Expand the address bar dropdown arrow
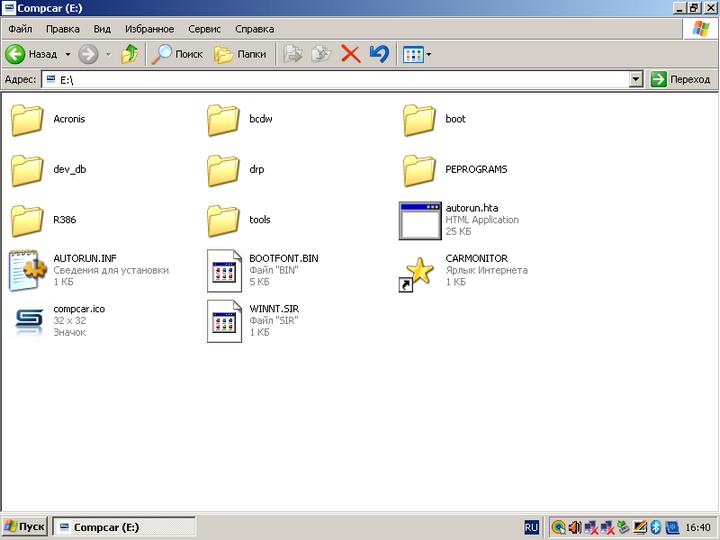 [x=636, y=80]
